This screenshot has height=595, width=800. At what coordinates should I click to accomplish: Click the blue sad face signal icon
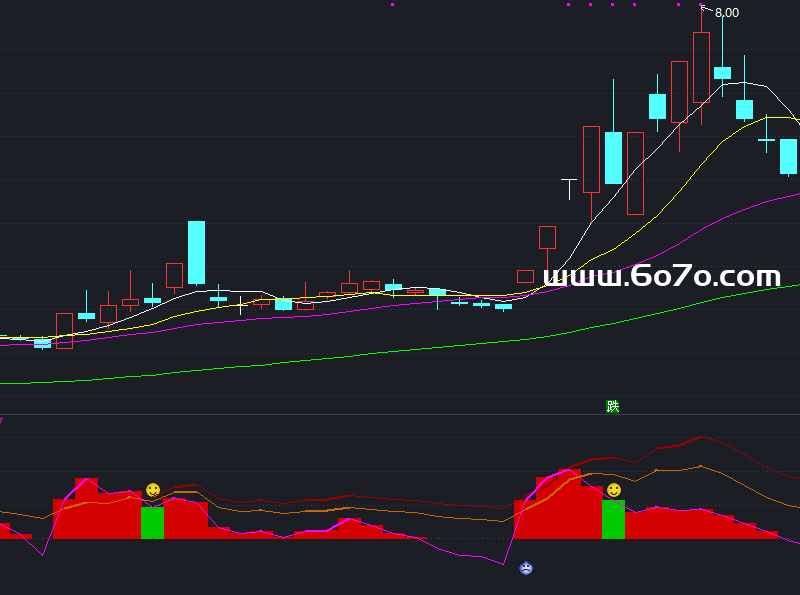[x=526, y=569]
